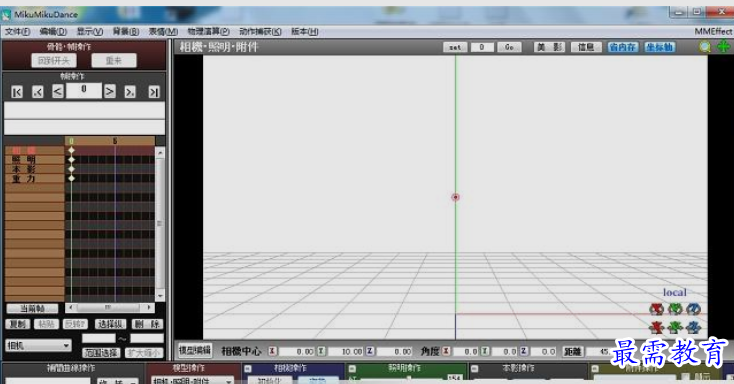Open the 相机 selection dropdown

tap(38, 346)
